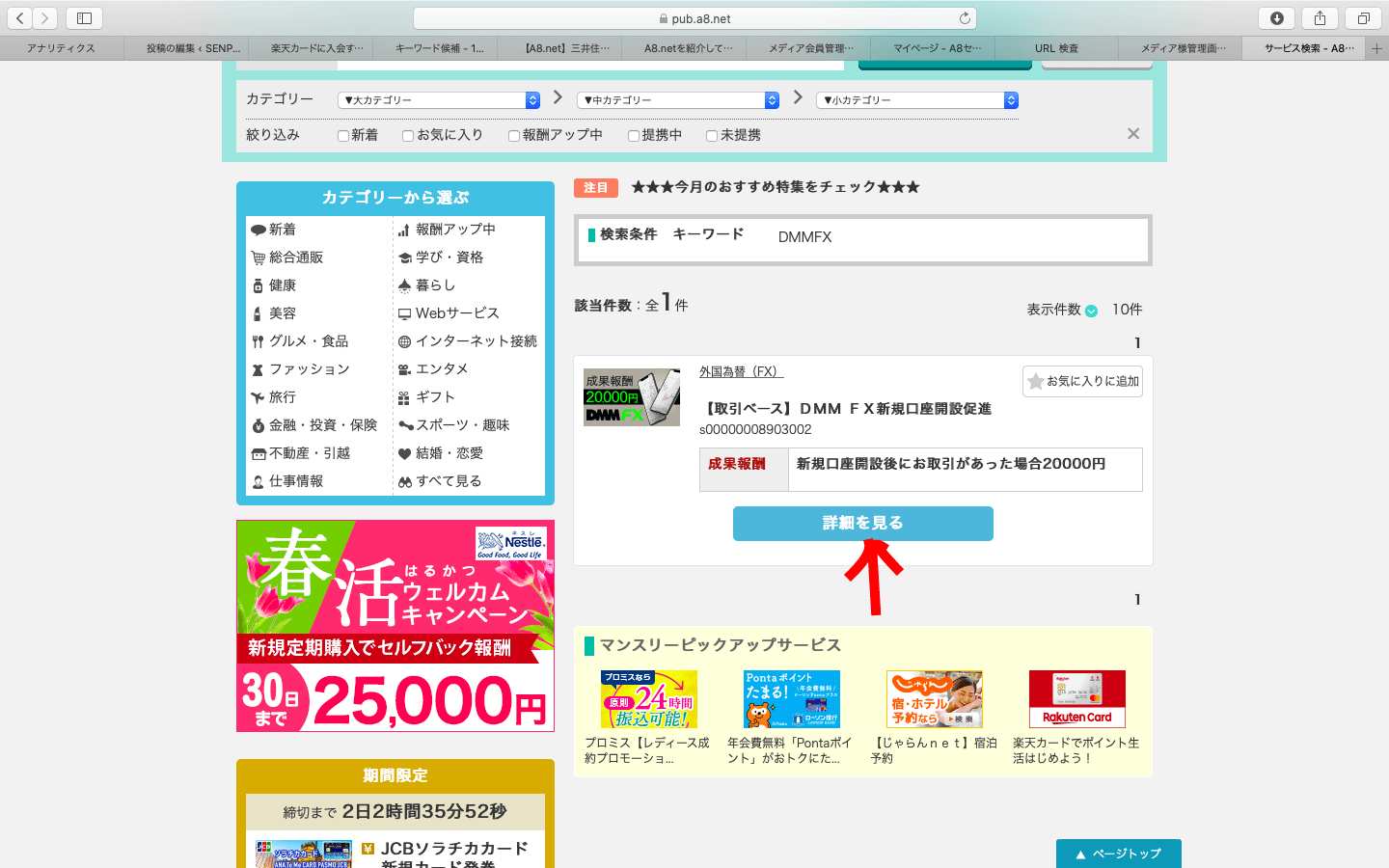Viewport: 1389px width, 868px height.
Task: Open Rakuten Card pickup thumbnail
Action: [x=1077, y=699]
